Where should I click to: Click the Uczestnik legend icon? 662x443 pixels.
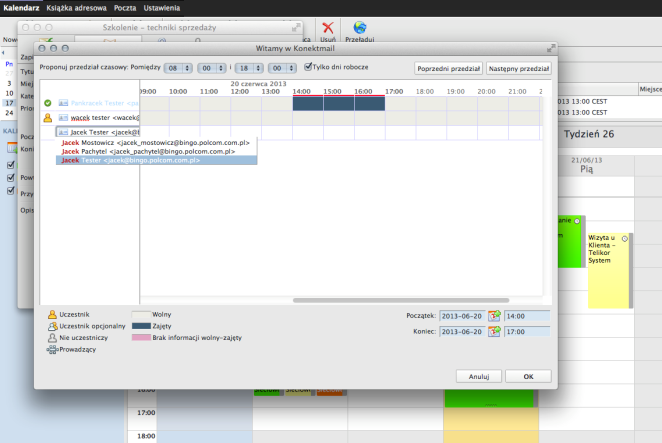[52, 315]
